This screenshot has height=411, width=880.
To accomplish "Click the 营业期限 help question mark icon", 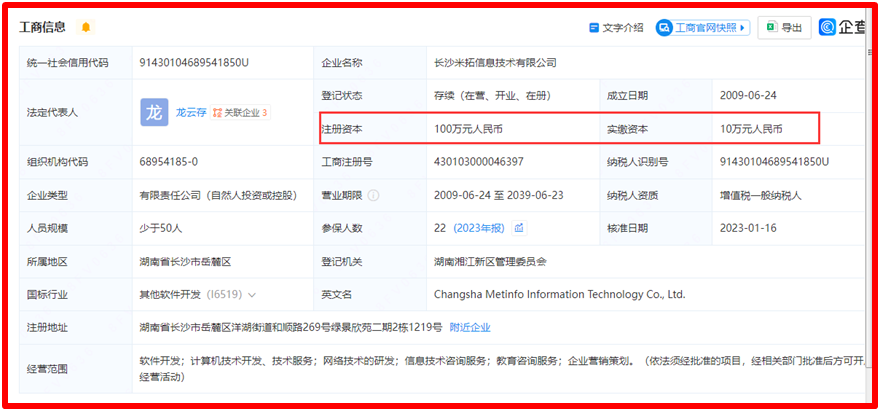I will [373, 195].
